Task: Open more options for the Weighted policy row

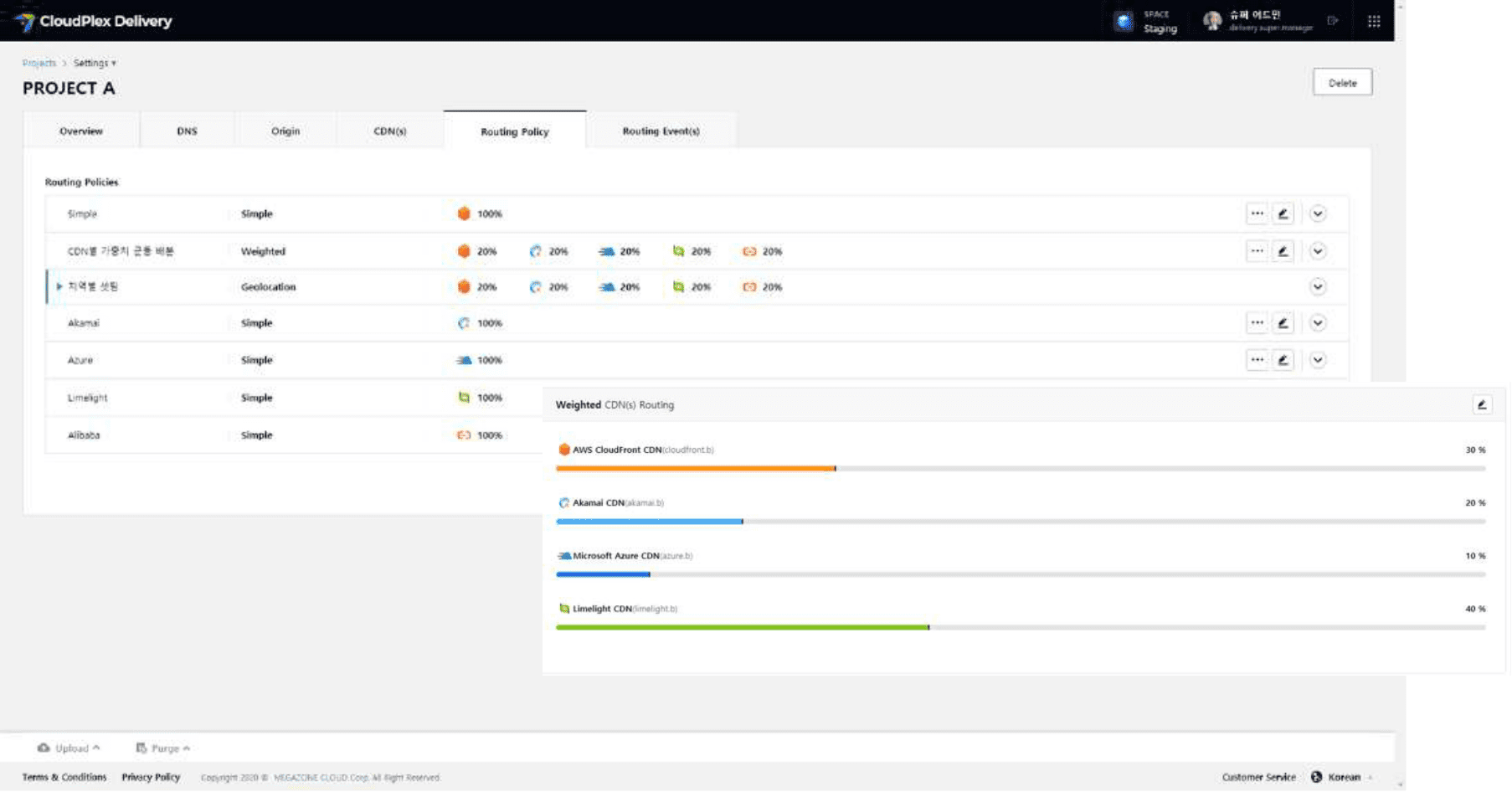Action: click(x=1257, y=250)
